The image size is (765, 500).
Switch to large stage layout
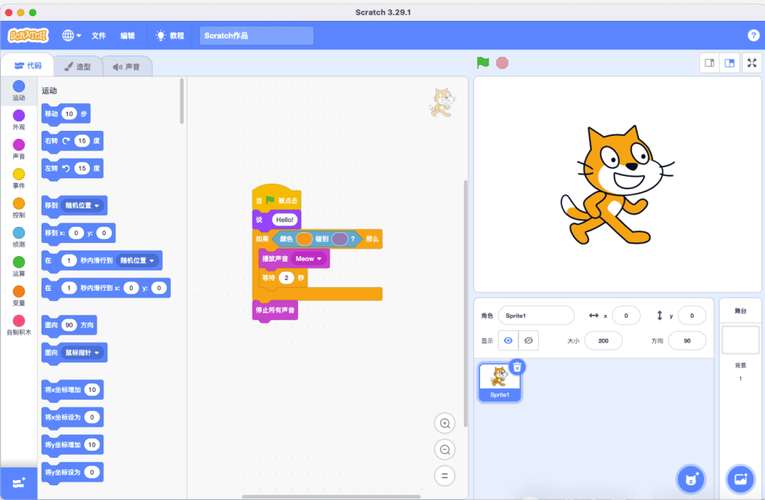coord(729,63)
